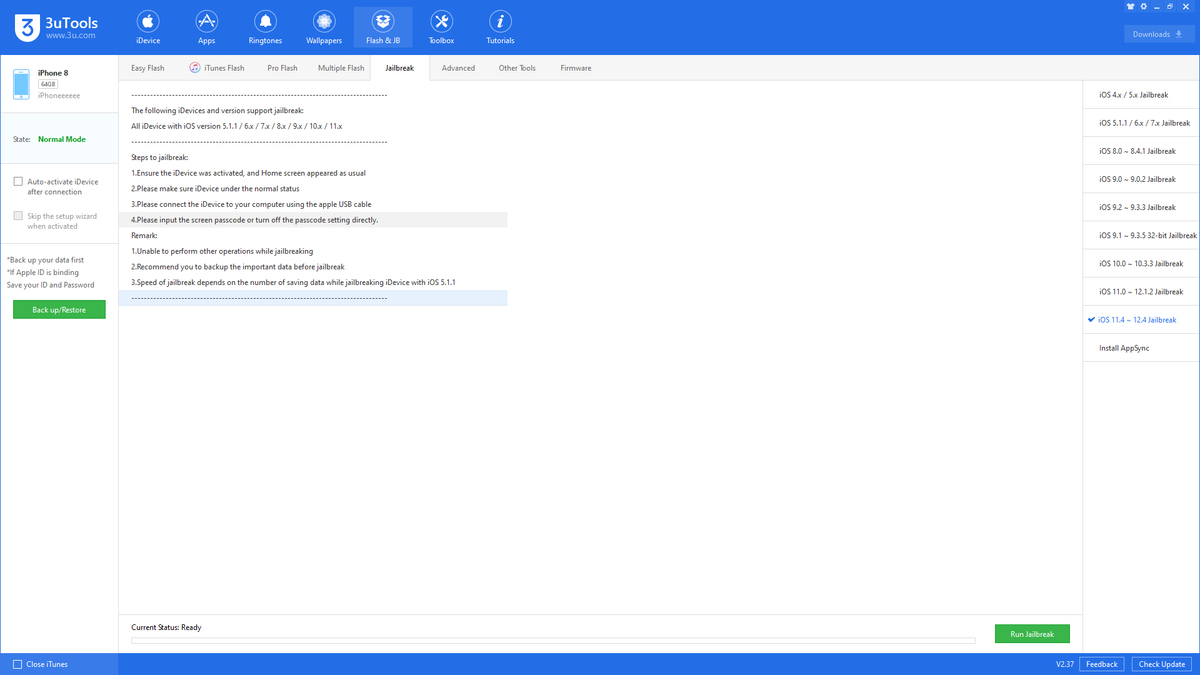
Task: Click the Run Jailbreak button
Action: [x=1032, y=634]
